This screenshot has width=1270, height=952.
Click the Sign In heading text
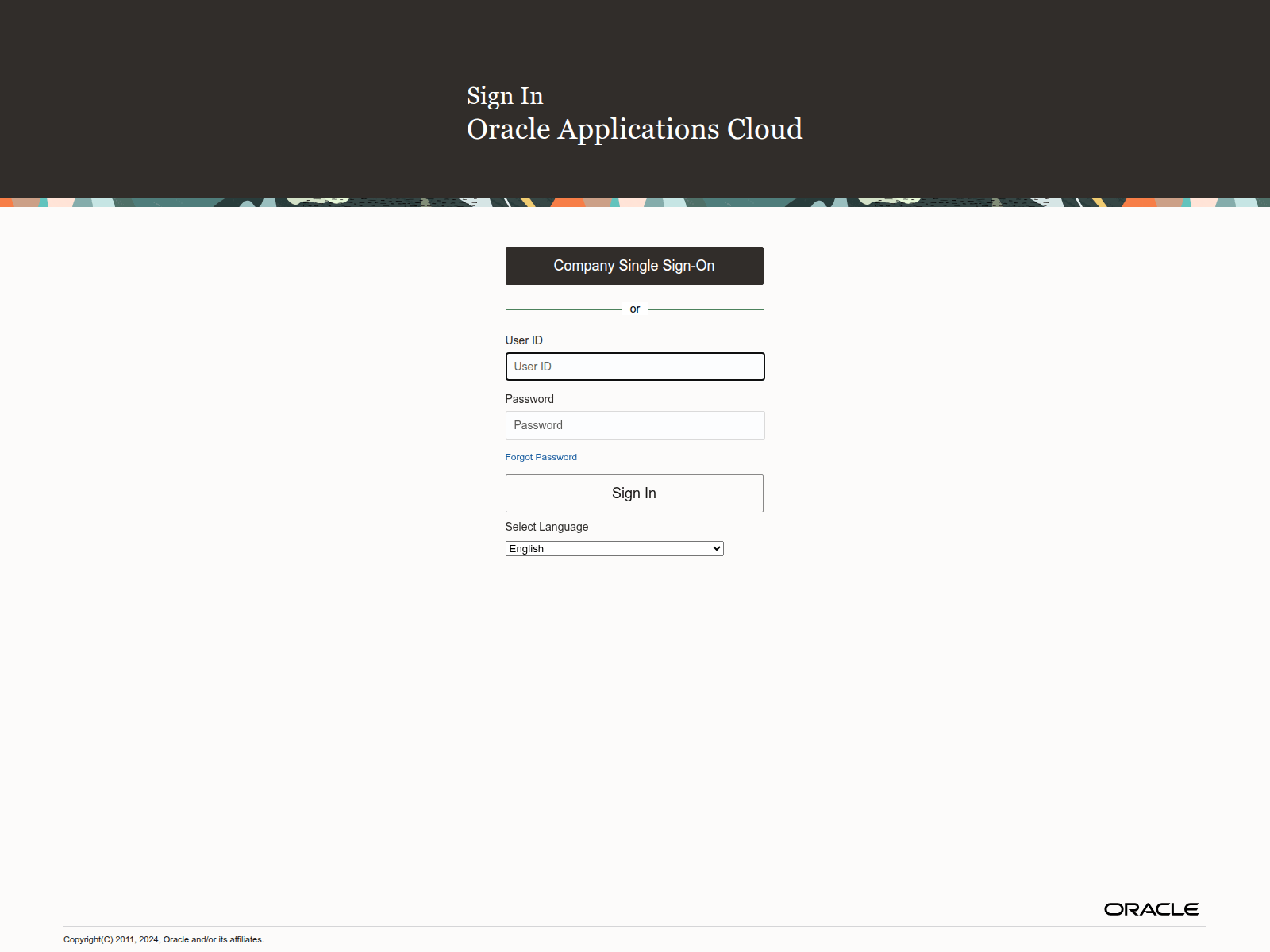(x=505, y=96)
